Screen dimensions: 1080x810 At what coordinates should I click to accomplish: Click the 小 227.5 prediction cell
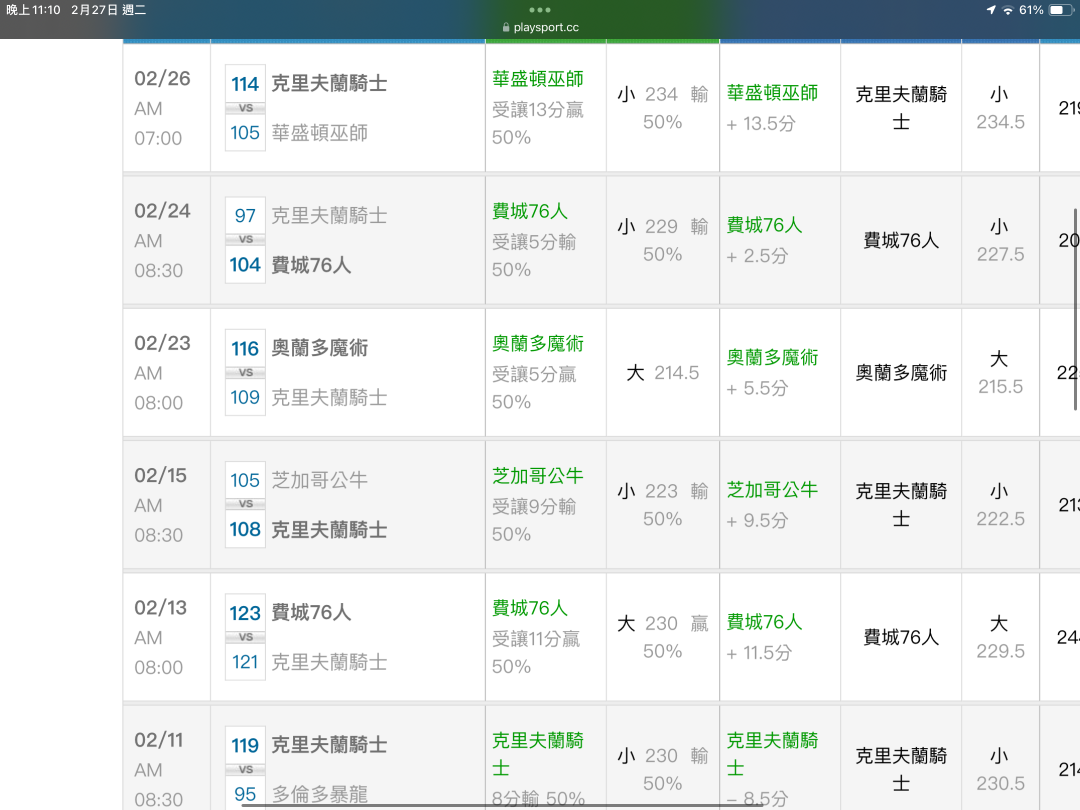tap(1000, 240)
